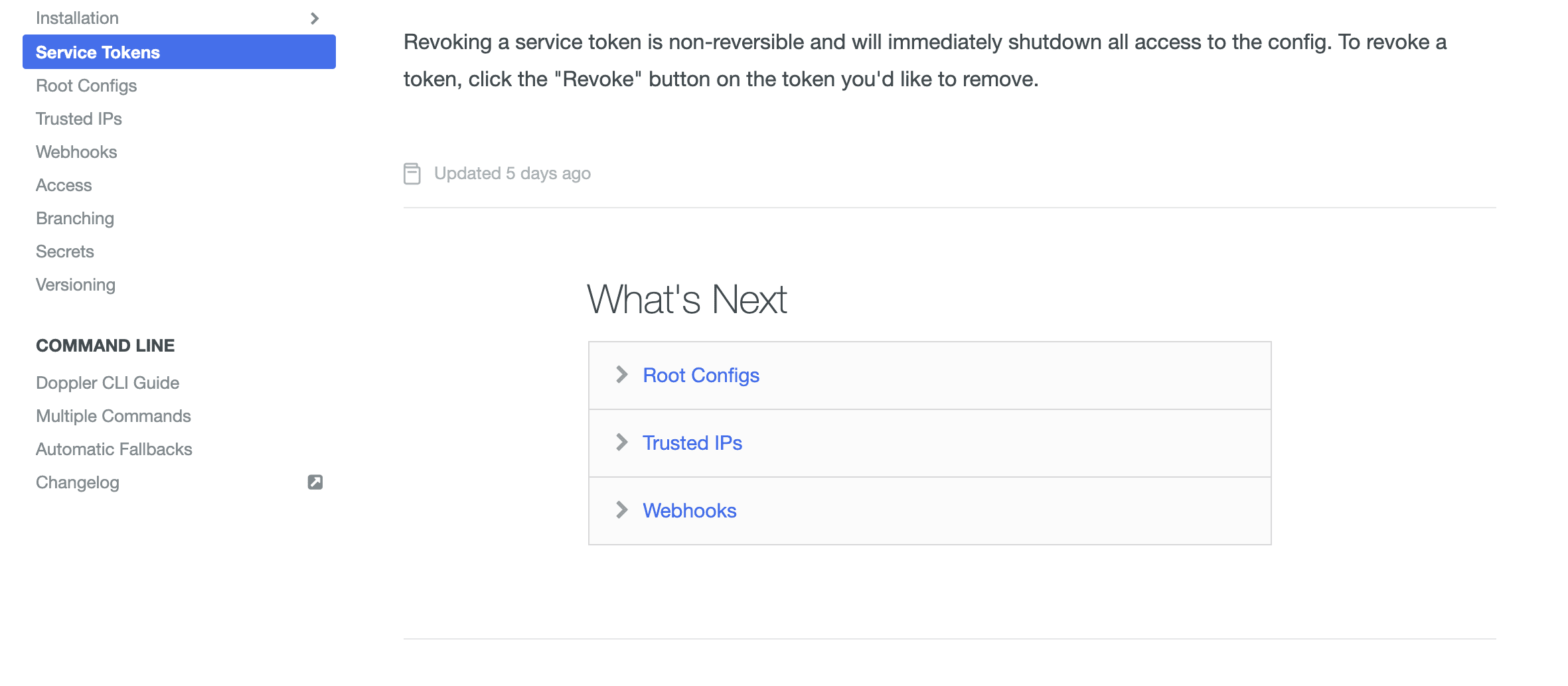Select Secrets in the sidebar

click(x=65, y=251)
